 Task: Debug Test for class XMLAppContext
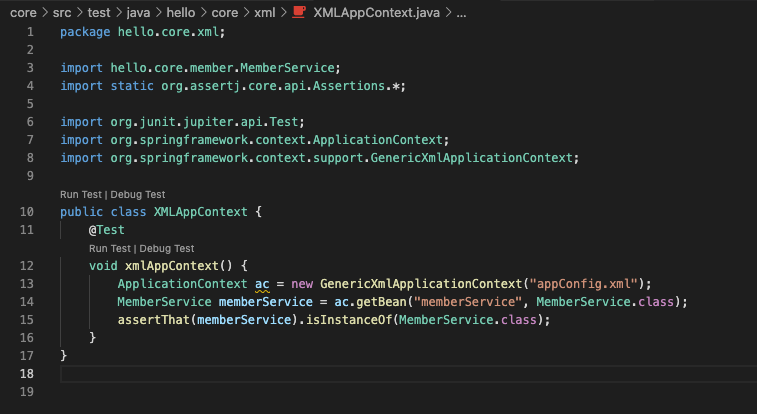(138, 194)
